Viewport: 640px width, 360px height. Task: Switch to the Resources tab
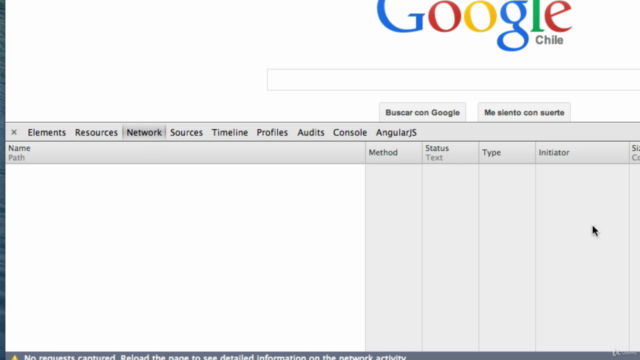pyautogui.click(x=96, y=132)
